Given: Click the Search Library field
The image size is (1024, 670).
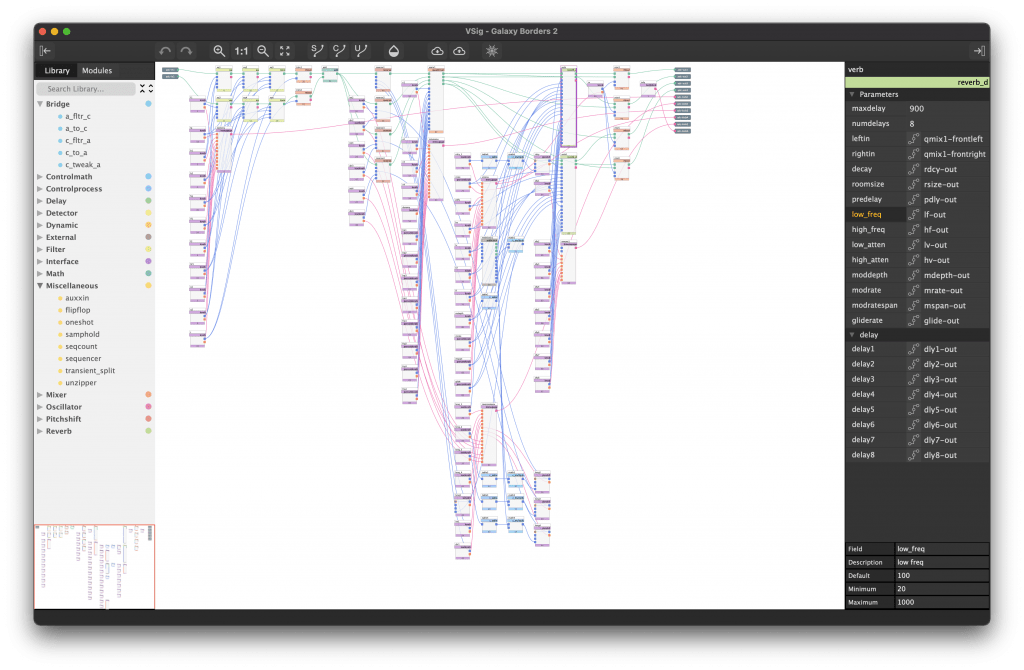Looking at the screenshot, I should (x=85, y=89).
